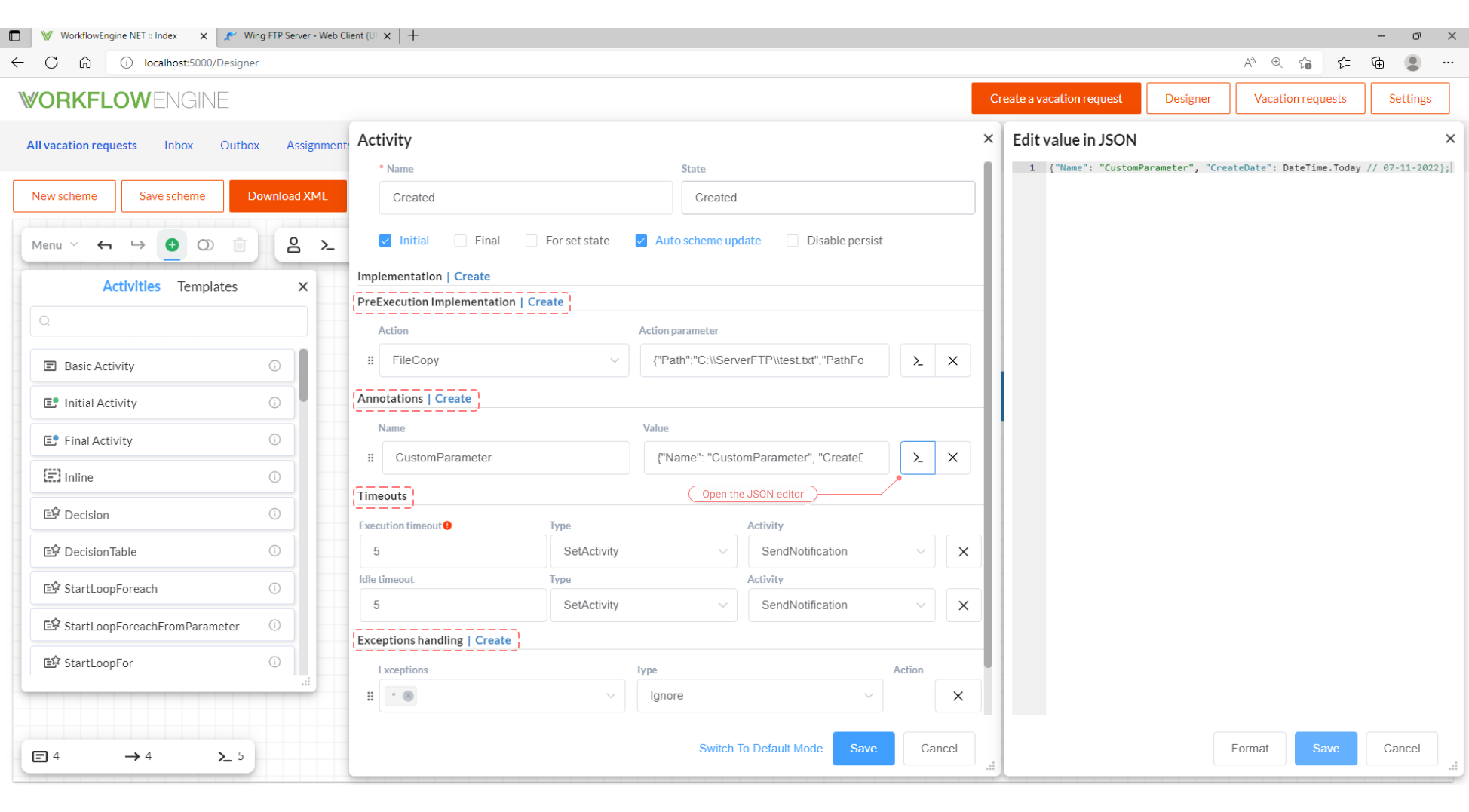This screenshot has height=812, width=1469.
Task: Save the Activity dialog changes
Action: (863, 749)
